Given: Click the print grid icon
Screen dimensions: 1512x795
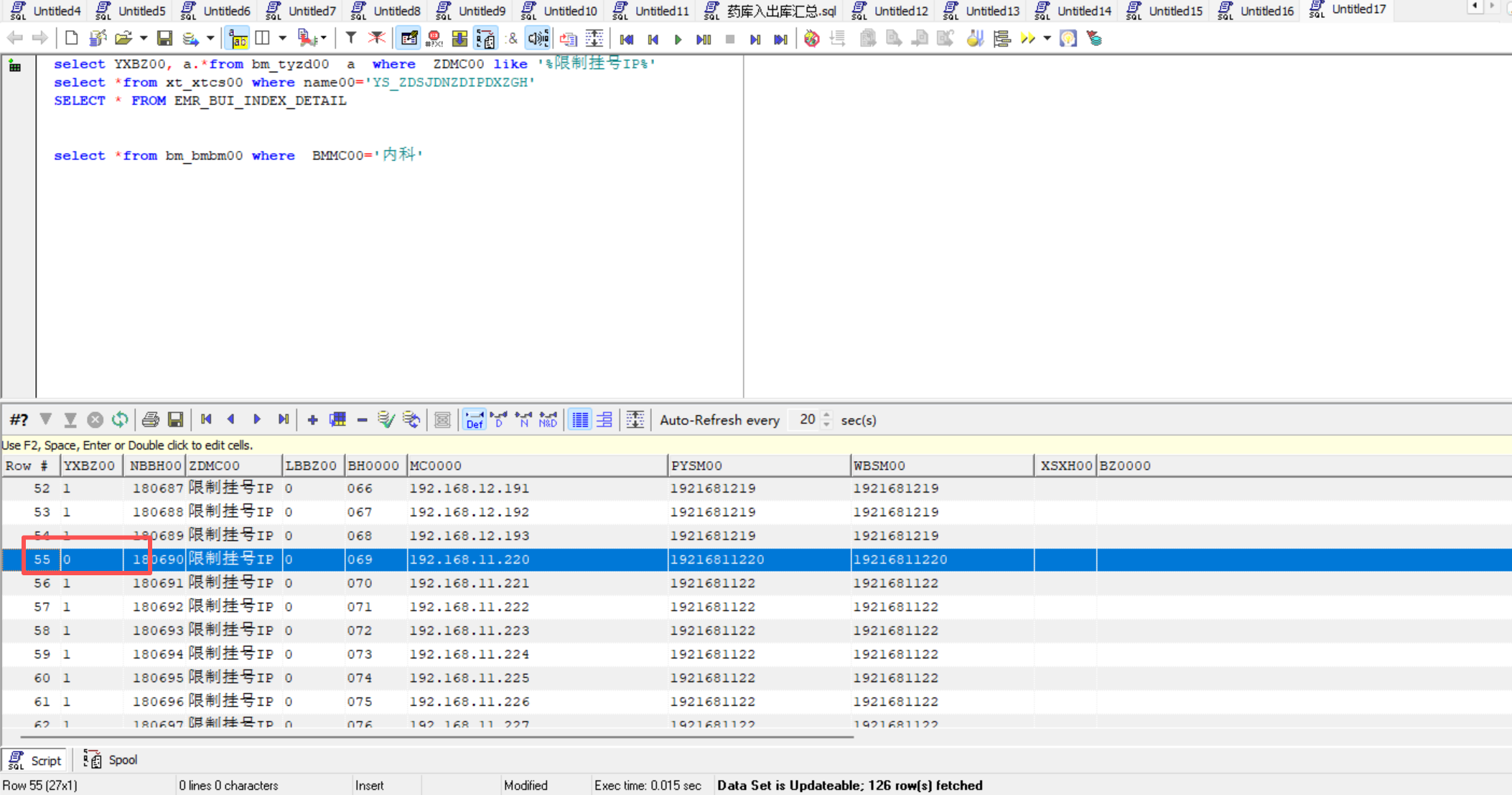Looking at the screenshot, I should point(150,420).
